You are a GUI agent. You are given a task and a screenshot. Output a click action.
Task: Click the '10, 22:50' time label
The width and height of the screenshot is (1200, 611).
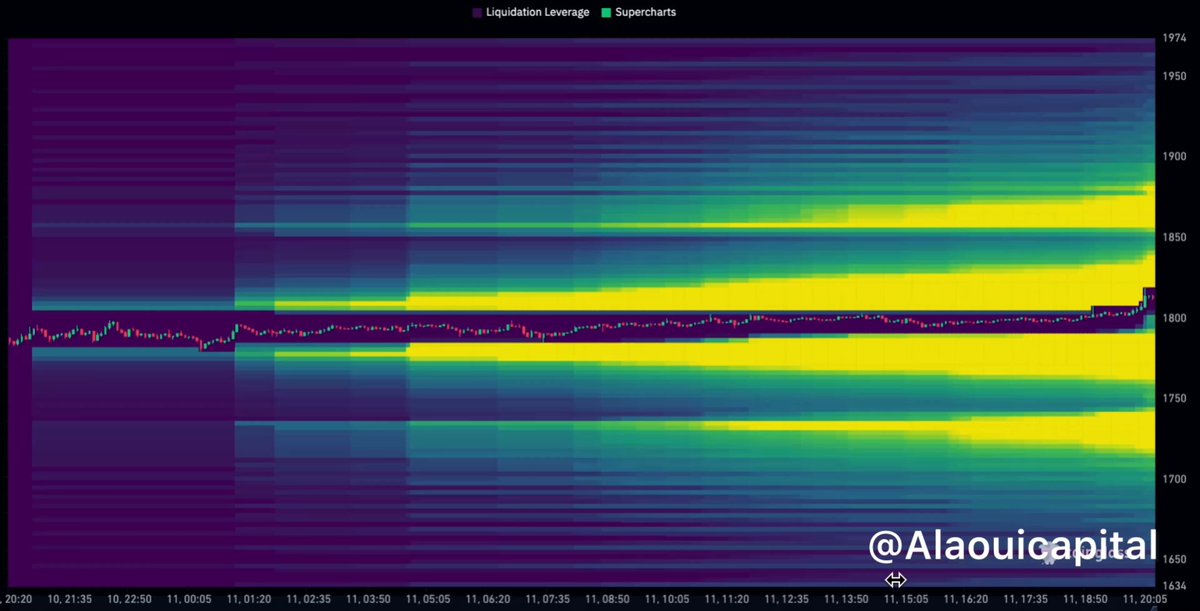point(131,599)
